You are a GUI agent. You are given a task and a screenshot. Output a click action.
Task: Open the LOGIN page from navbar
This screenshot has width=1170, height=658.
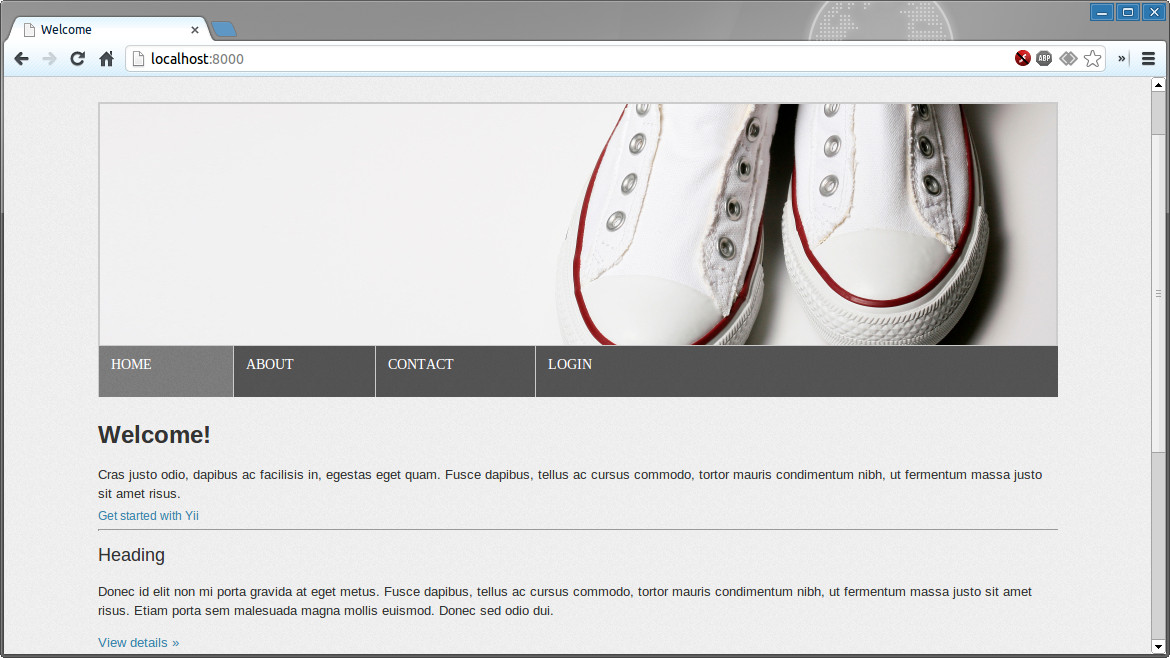tap(570, 365)
